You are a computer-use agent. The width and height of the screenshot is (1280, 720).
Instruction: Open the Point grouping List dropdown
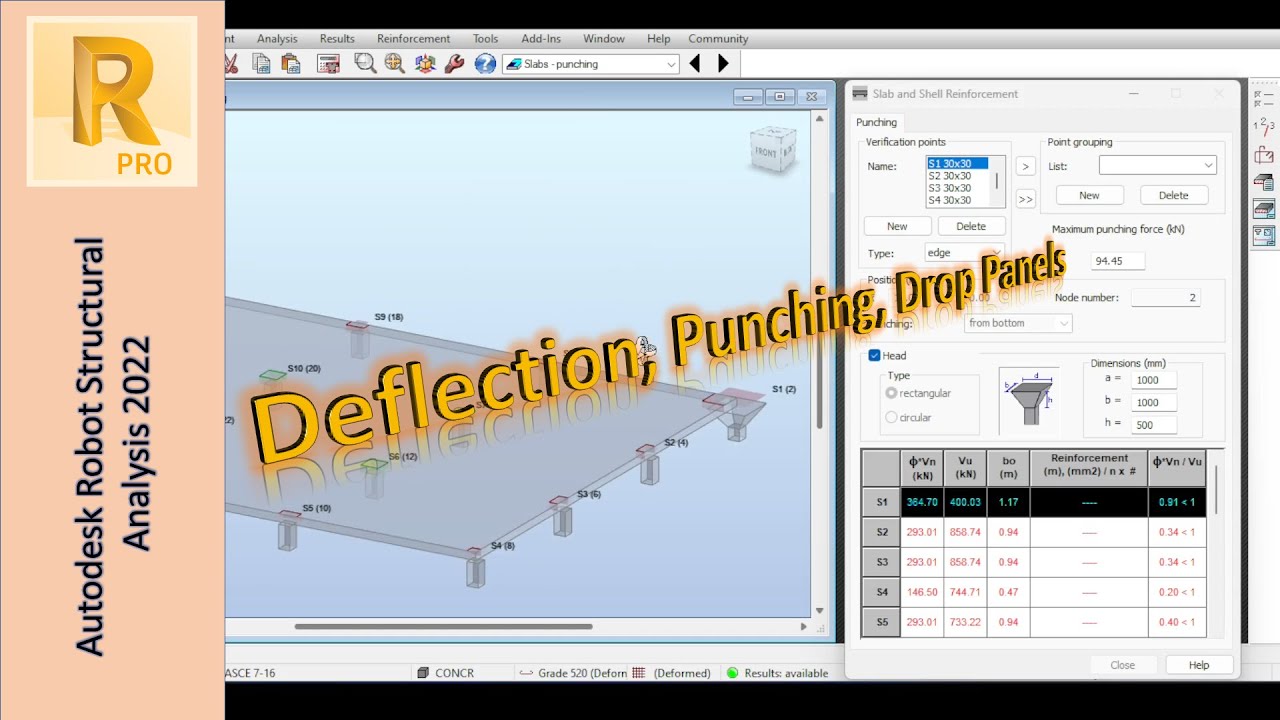coord(1157,165)
